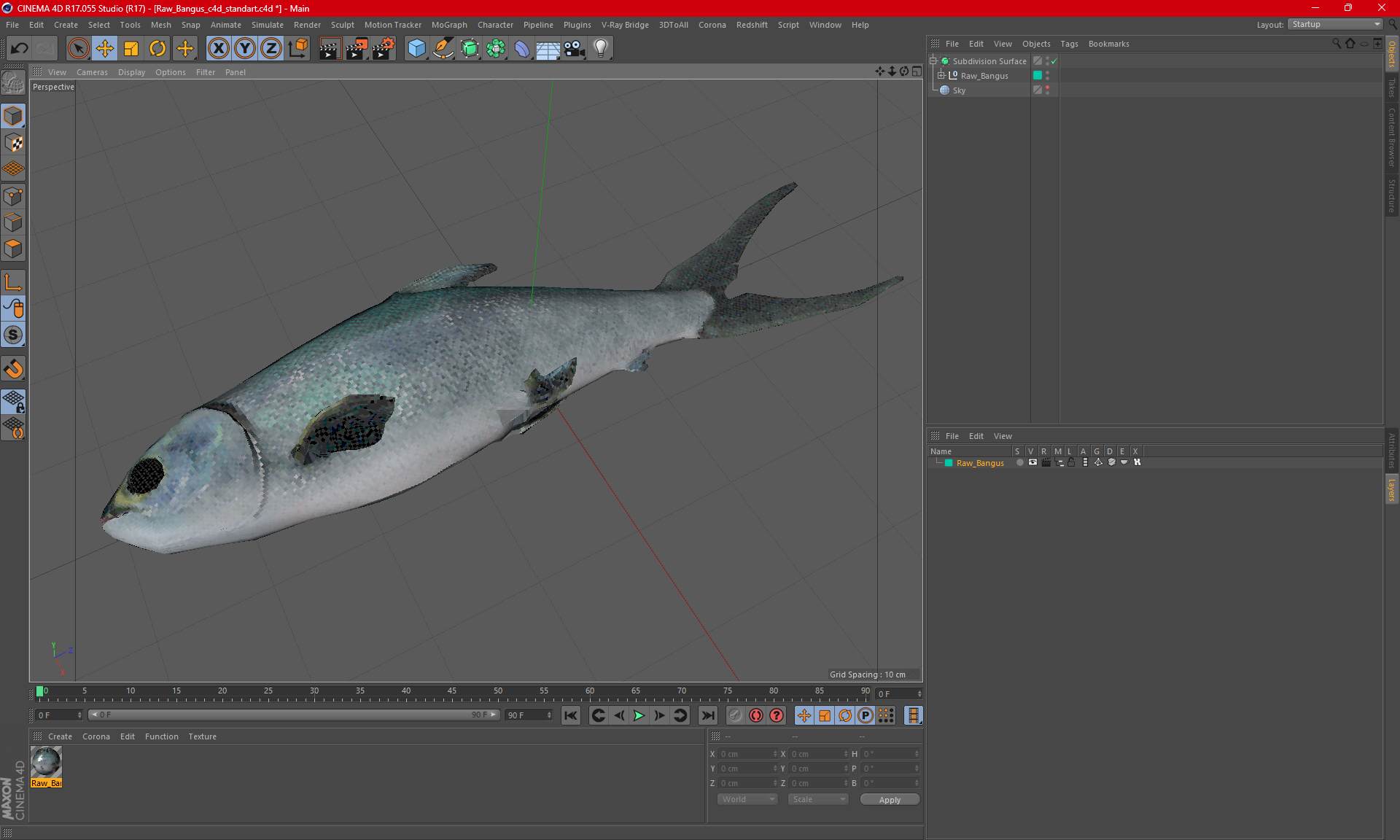Image resolution: width=1400 pixels, height=840 pixels.
Task: Go to end of animation
Action: pos(707,715)
